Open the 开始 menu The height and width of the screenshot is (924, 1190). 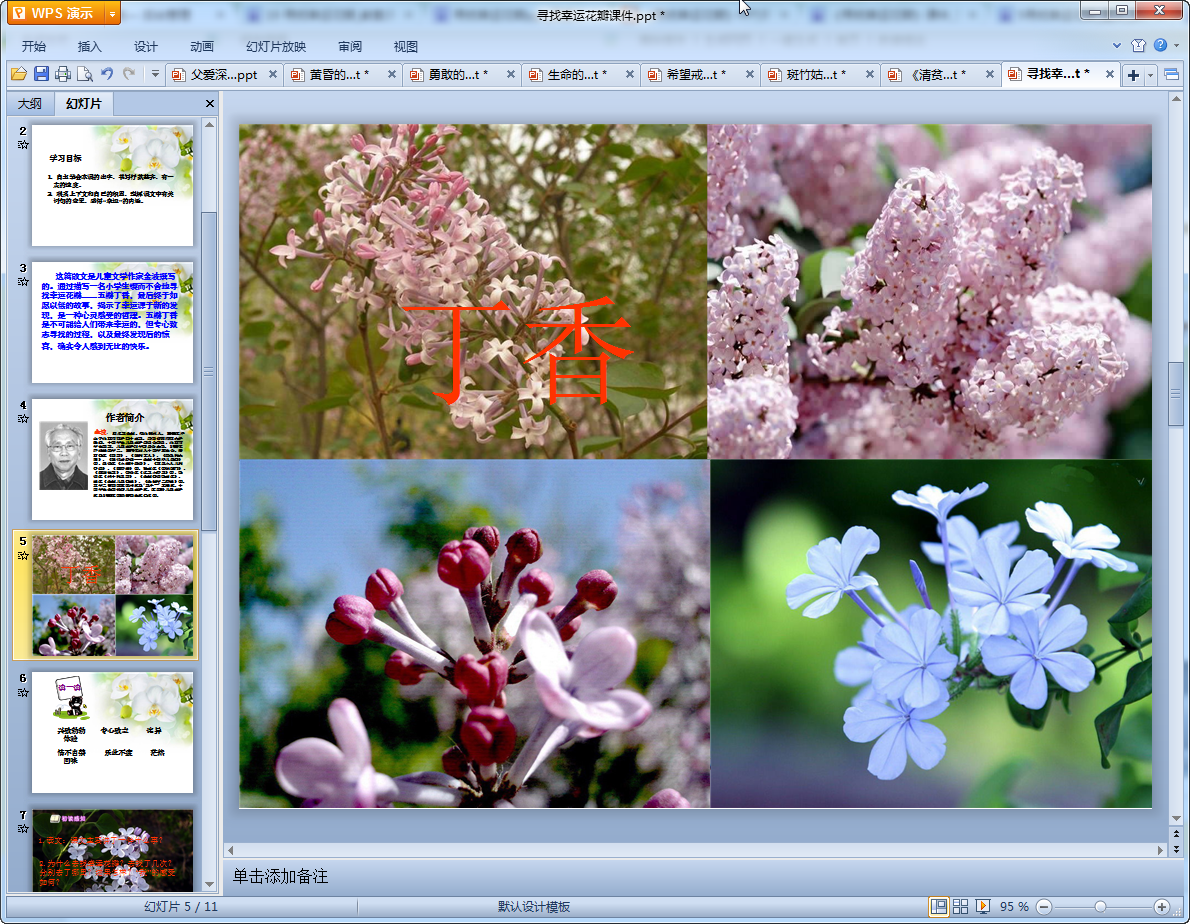coord(33,46)
